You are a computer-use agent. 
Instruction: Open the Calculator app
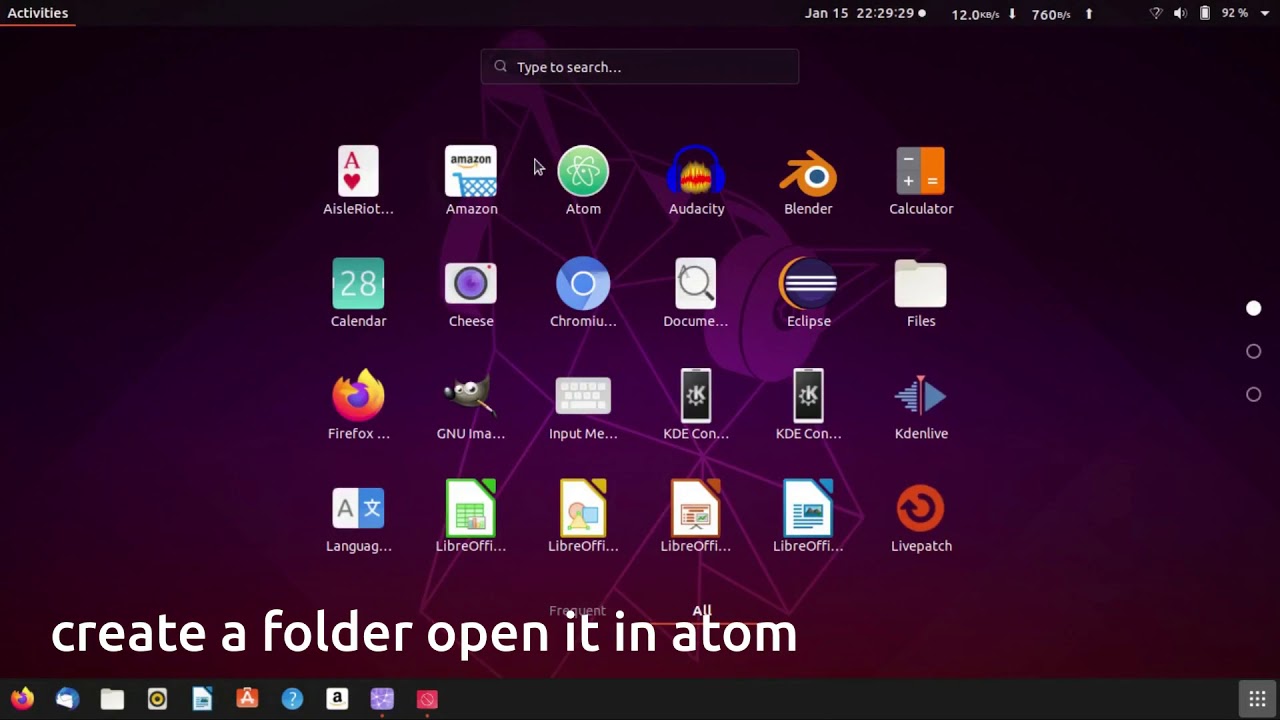pos(921,181)
